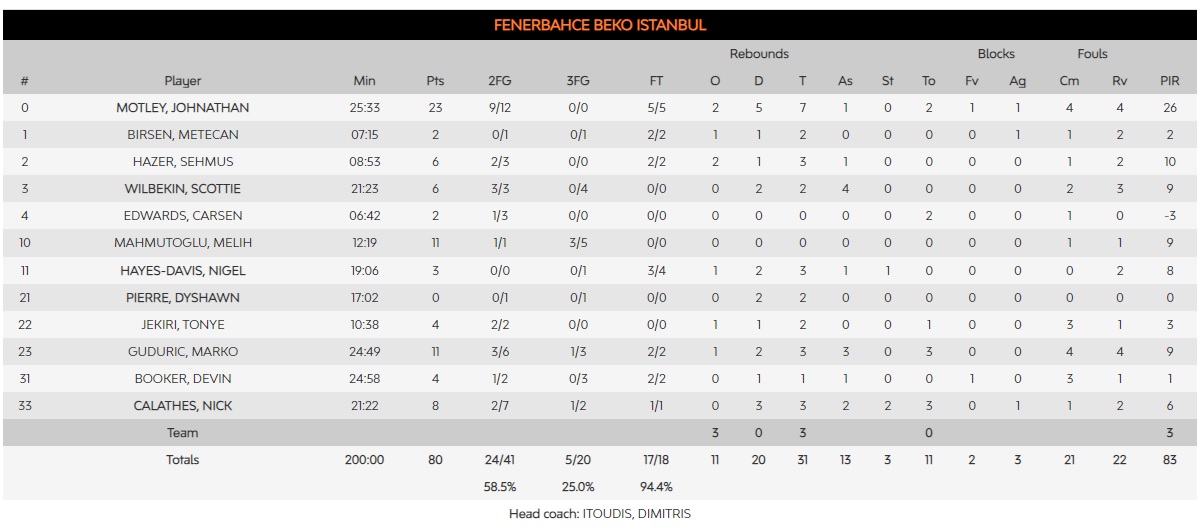Click CALATHES, NICK player name
Screen dimensions: 1201x531
coord(183,405)
